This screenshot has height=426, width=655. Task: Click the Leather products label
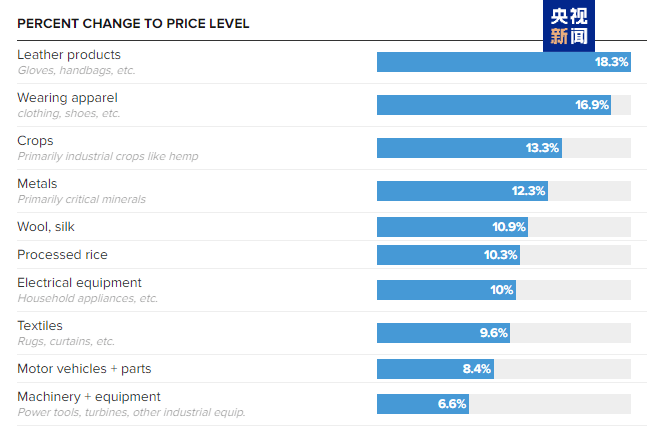pos(69,54)
